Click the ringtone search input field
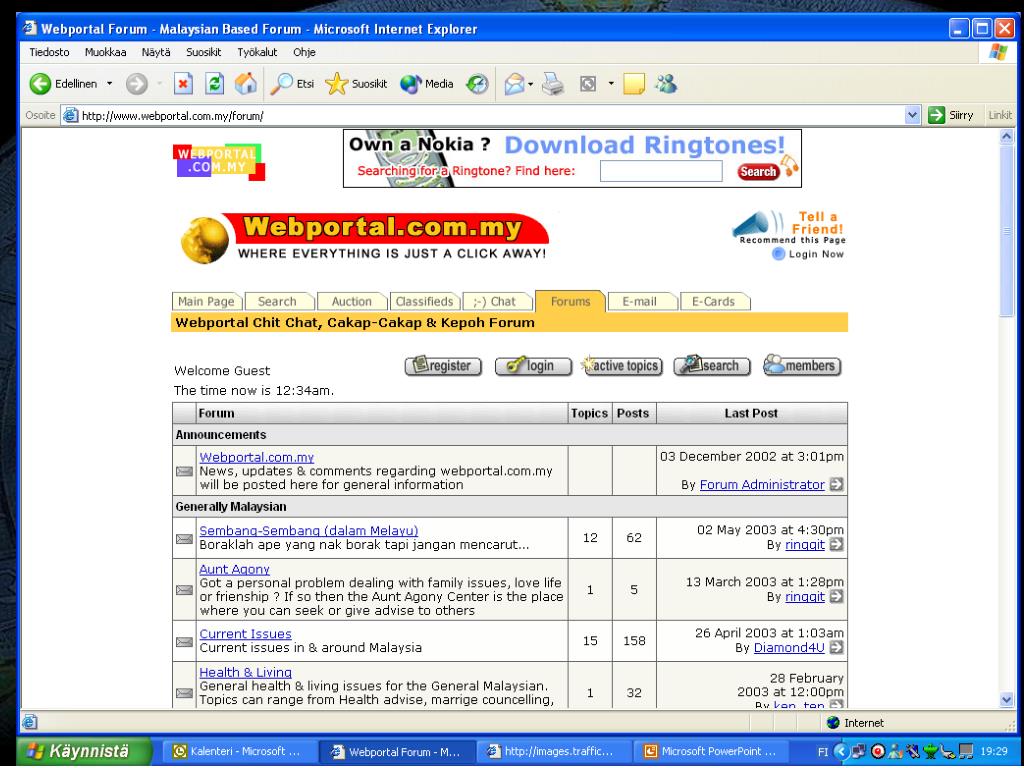The height and width of the screenshot is (768, 1024). point(661,171)
